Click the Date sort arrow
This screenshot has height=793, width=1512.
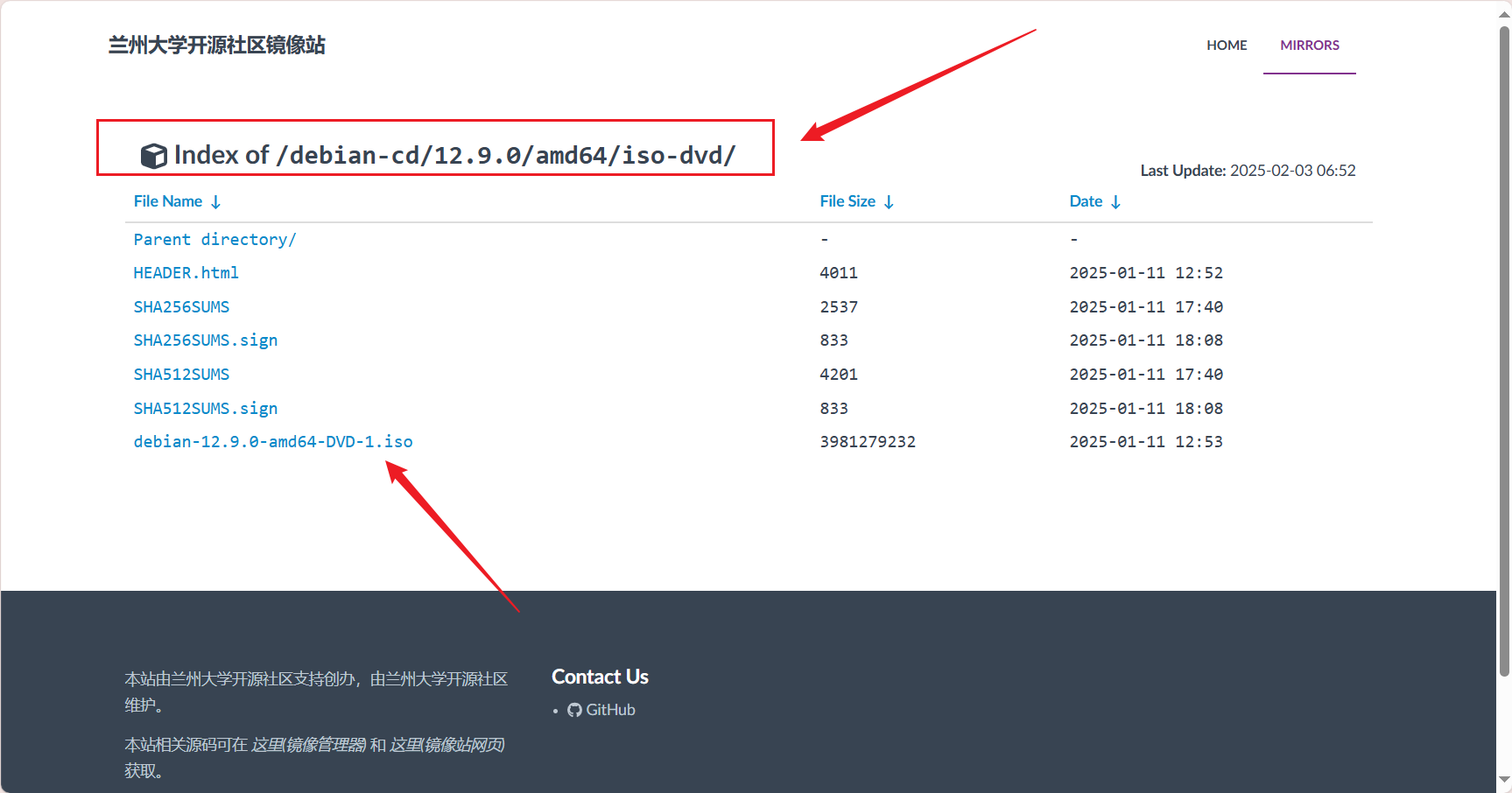click(x=1115, y=202)
